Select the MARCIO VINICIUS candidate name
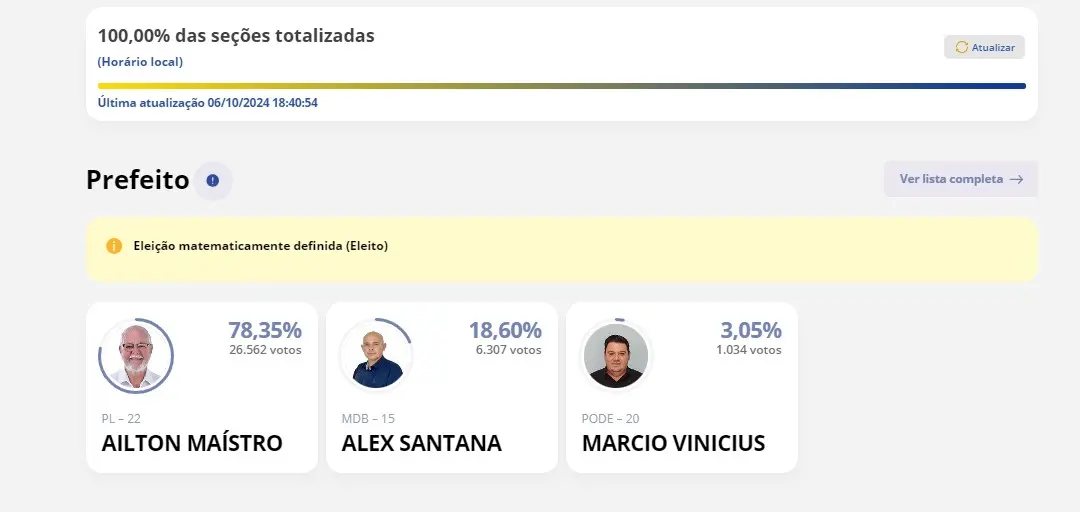The image size is (1080, 512). click(x=673, y=443)
